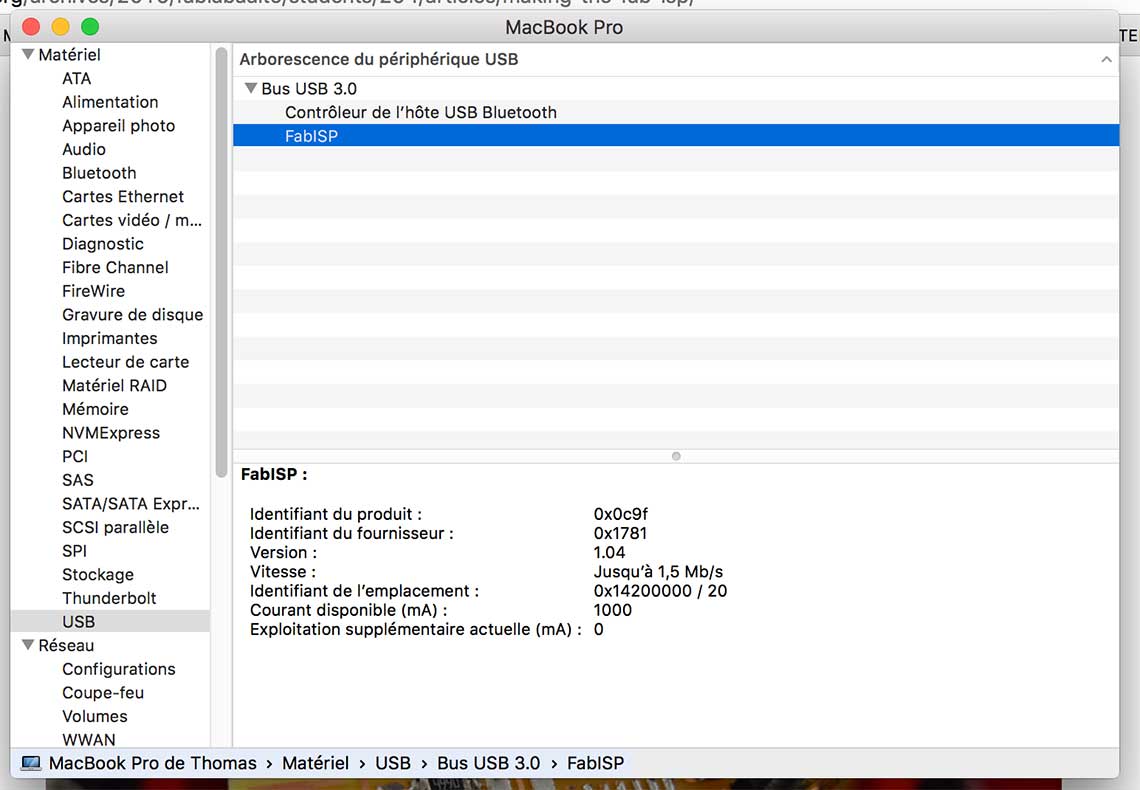Select Volumes under Réseau

[x=95, y=717]
